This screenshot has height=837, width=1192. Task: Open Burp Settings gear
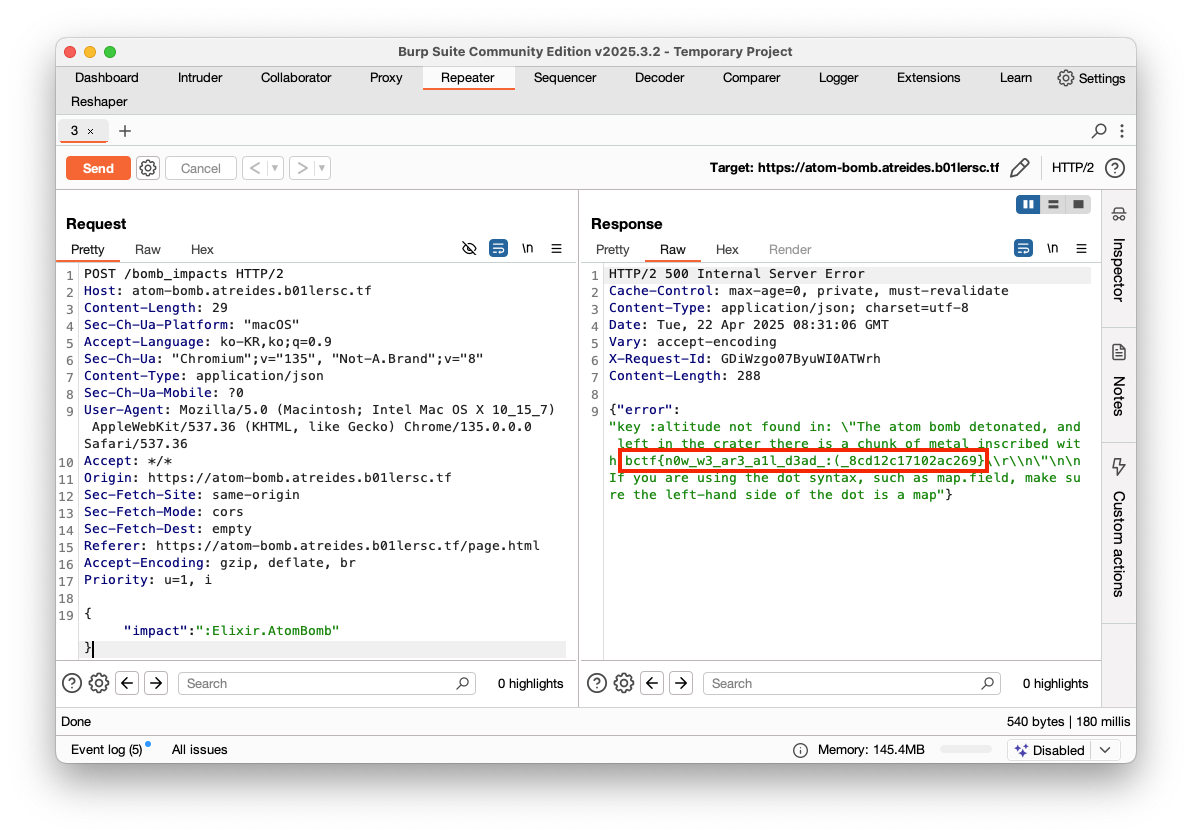coord(1066,78)
